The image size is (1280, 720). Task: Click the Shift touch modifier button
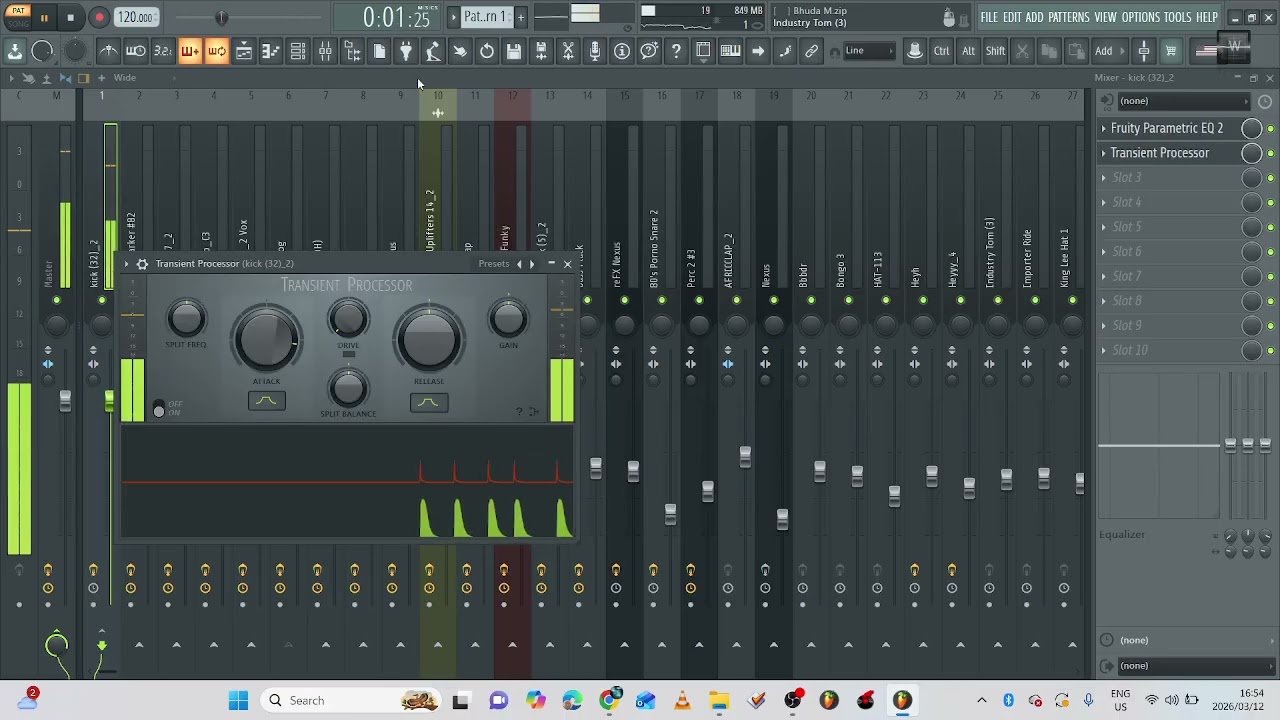point(995,51)
